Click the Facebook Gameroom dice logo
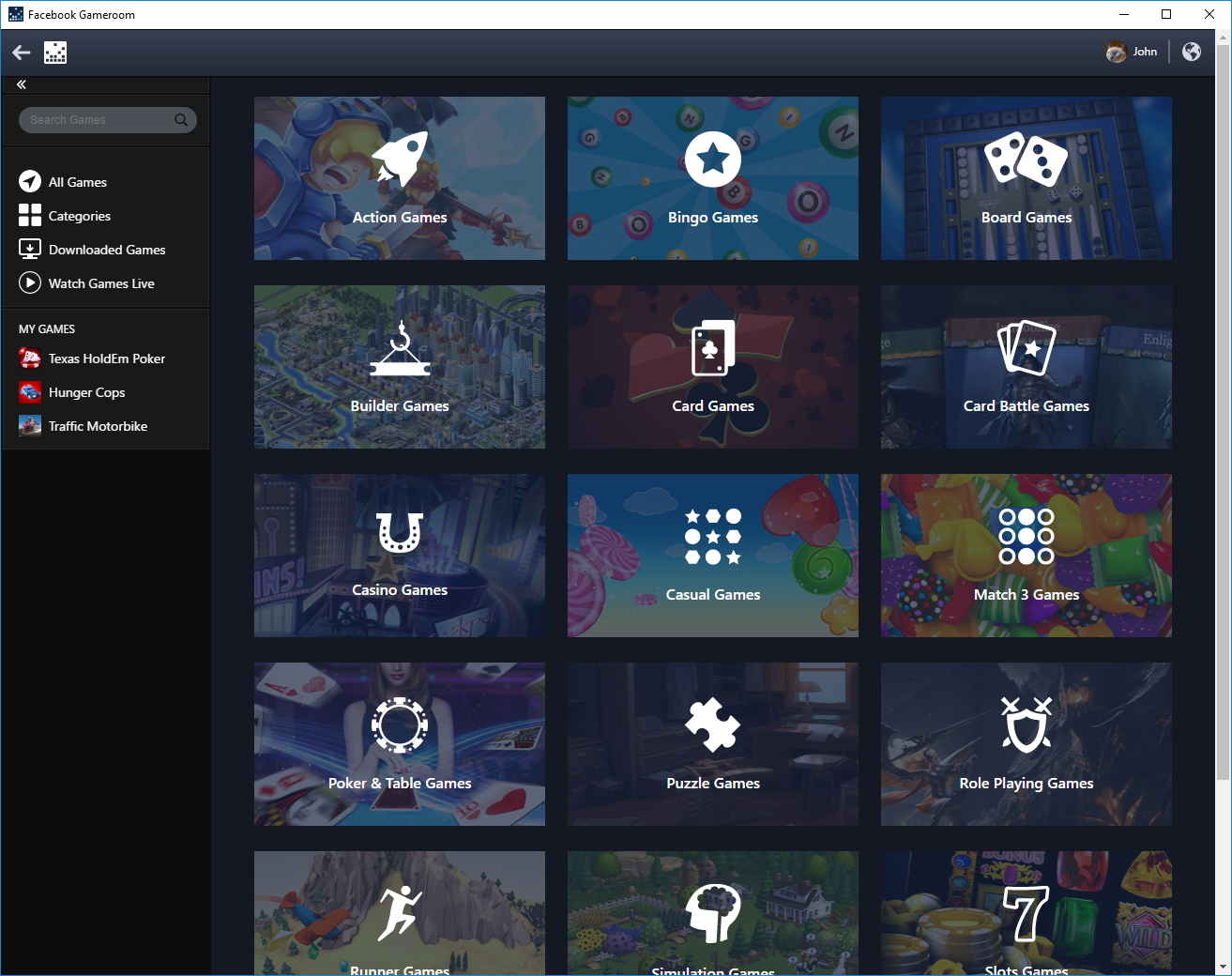This screenshot has width=1232, height=976. click(55, 52)
